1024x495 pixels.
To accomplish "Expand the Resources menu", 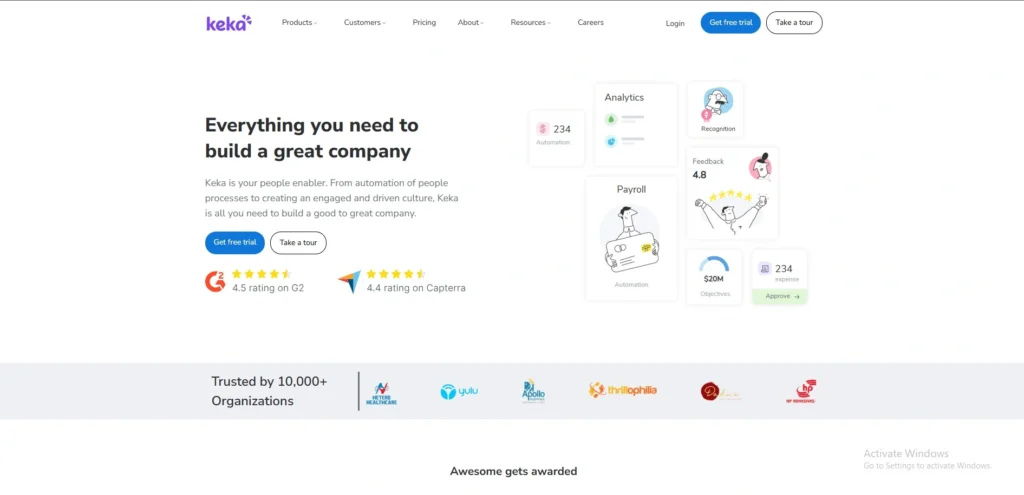I will coord(530,22).
